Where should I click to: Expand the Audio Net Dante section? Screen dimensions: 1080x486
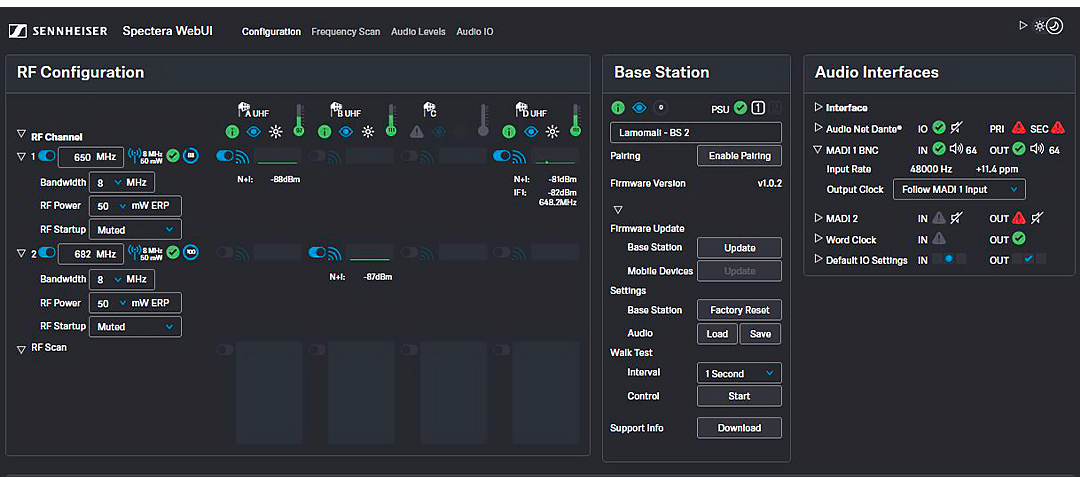coord(818,129)
